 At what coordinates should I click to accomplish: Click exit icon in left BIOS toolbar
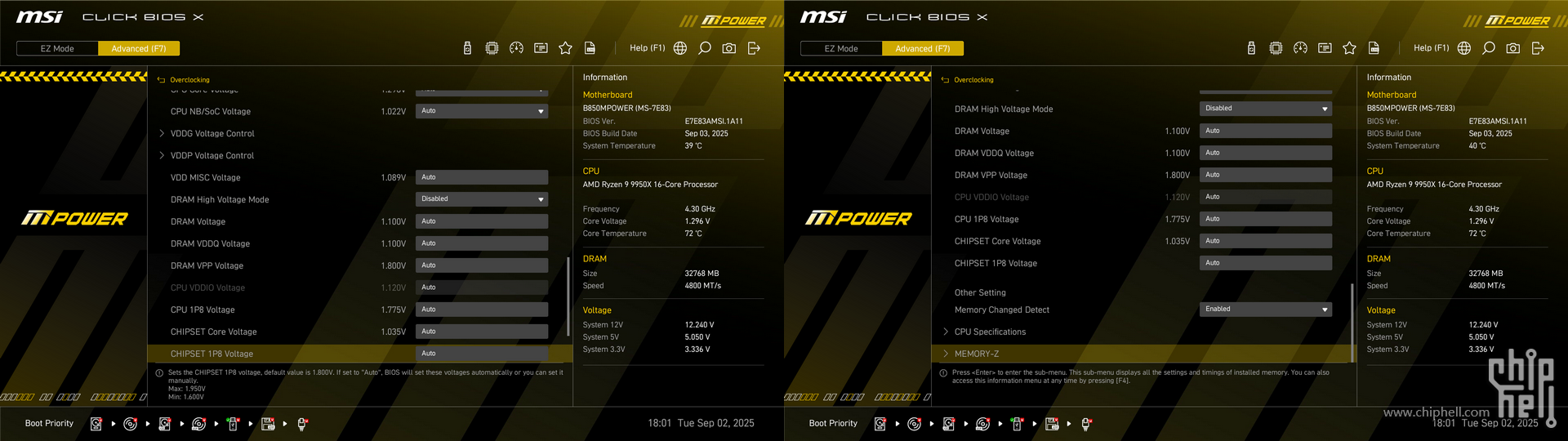(754, 48)
